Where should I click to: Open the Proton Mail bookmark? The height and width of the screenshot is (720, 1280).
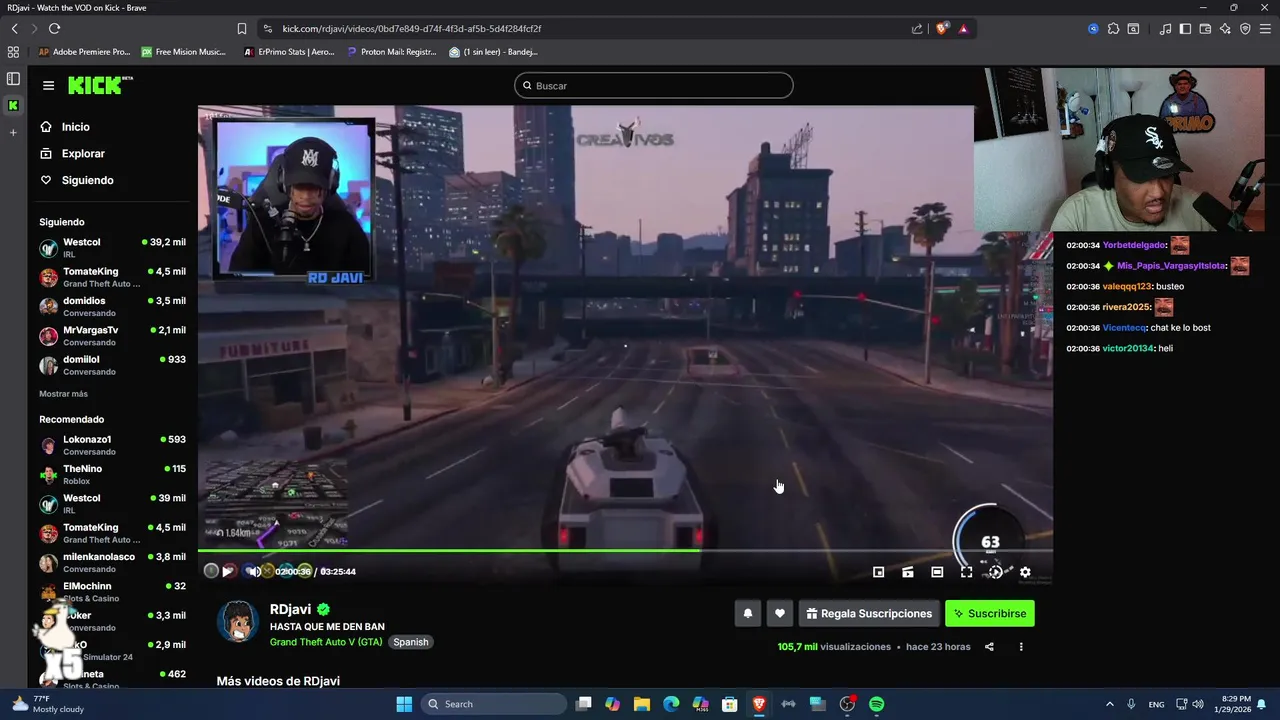coord(392,52)
